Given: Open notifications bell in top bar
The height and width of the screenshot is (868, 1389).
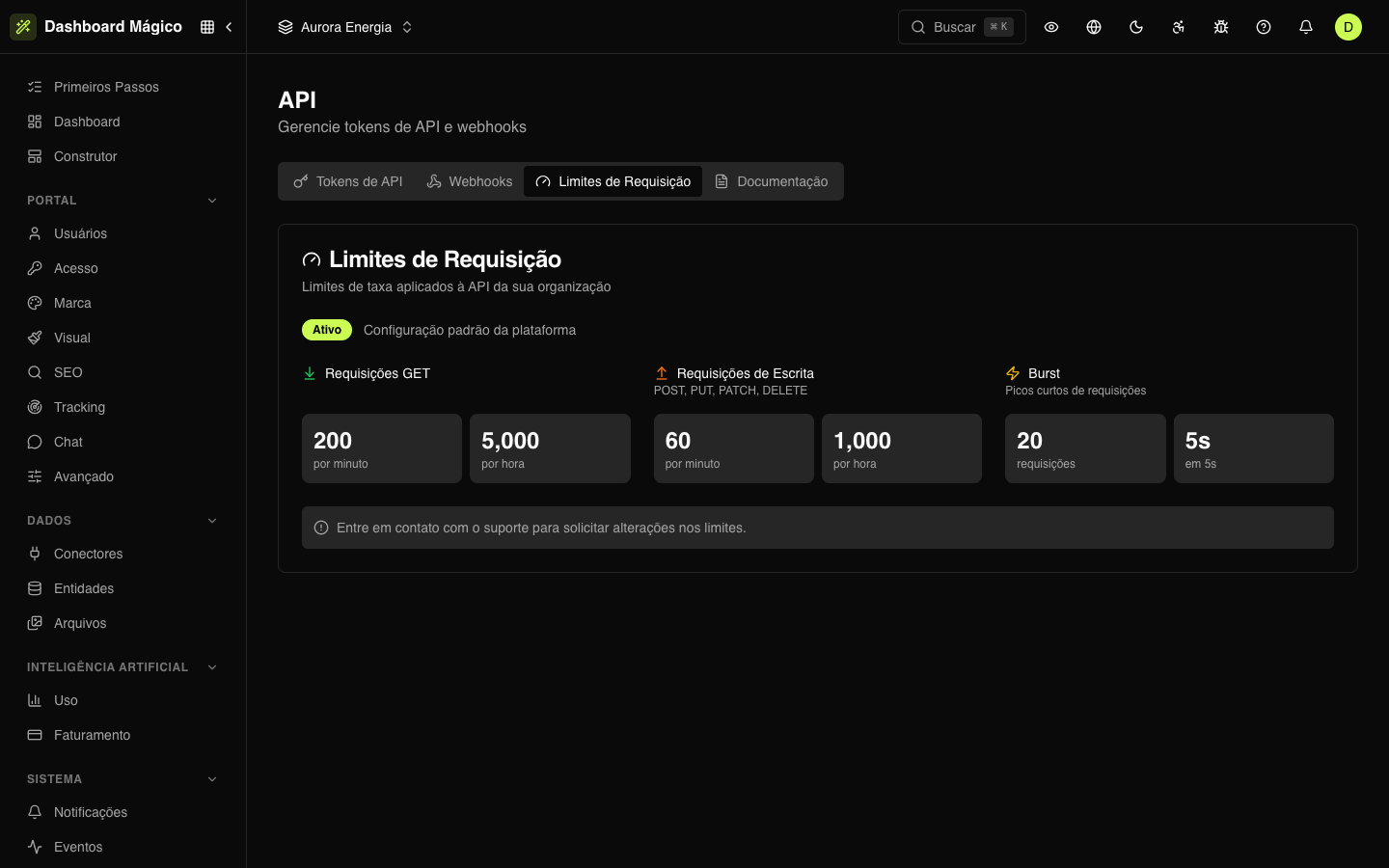Looking at the screenshot, I should click(1306, 27).
